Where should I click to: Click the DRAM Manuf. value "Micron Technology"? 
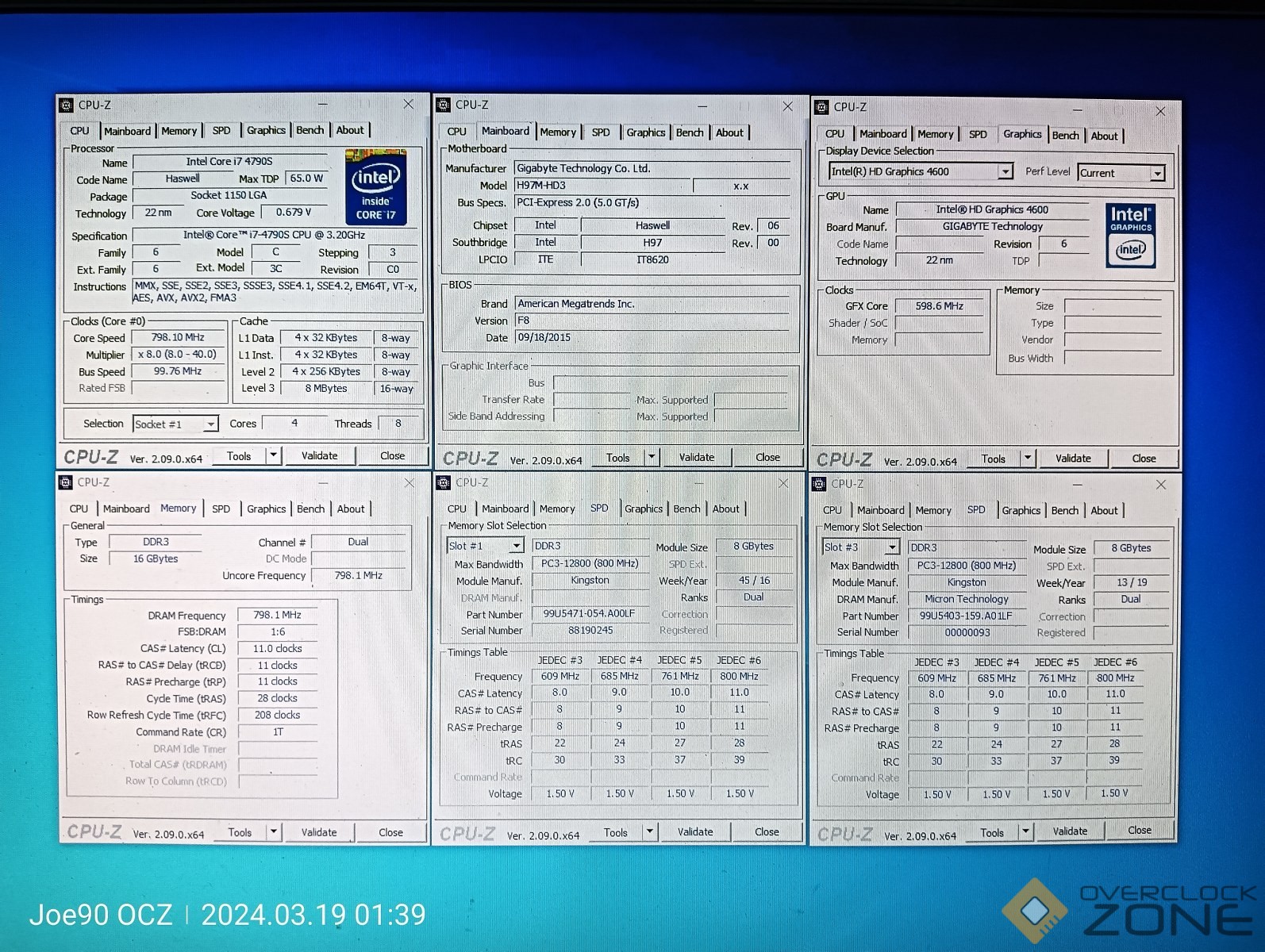[x=967, y=600]
